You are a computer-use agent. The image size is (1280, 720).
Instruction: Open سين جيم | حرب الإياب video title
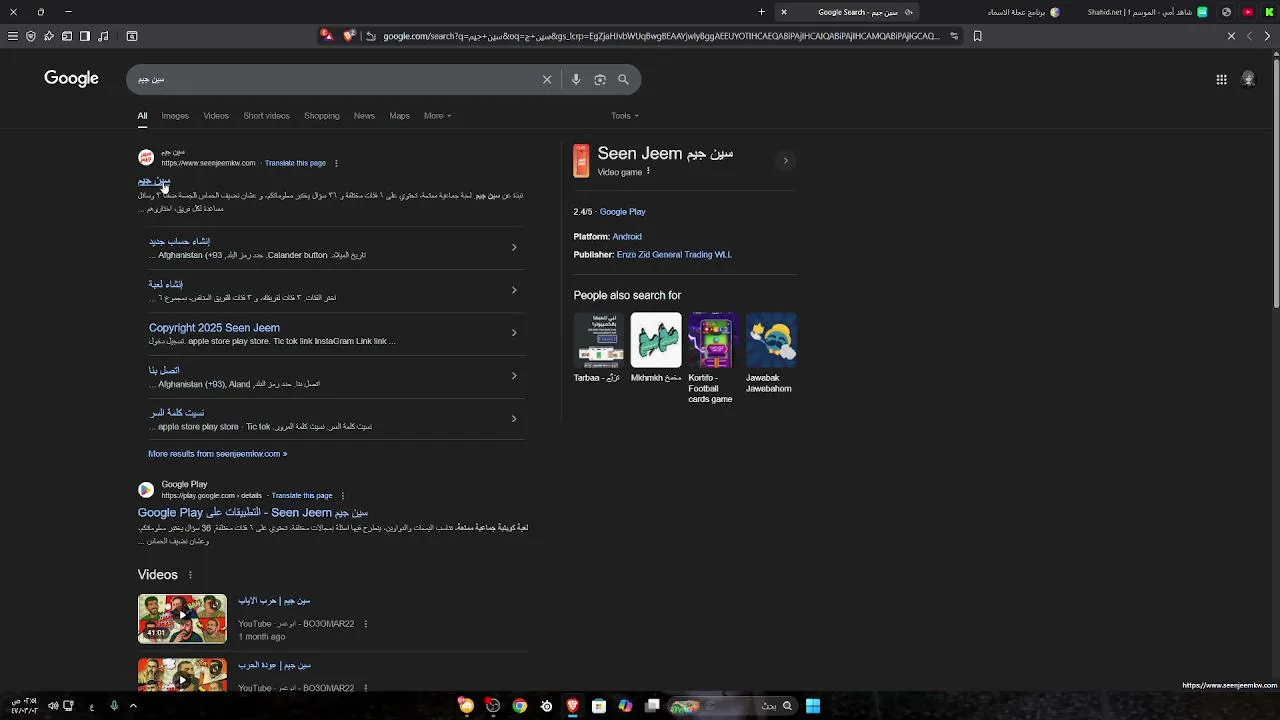[274, 601]
